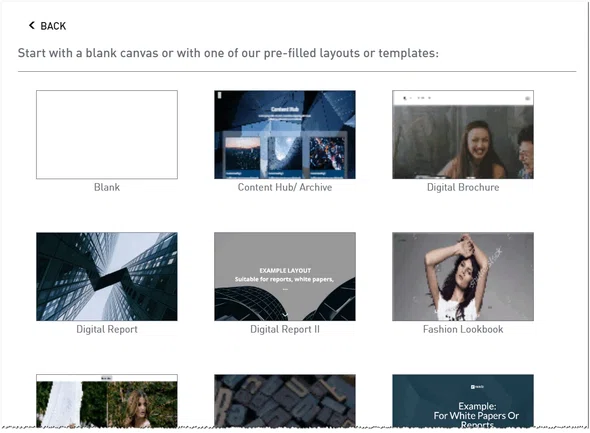Click the back arrow chevron icon
Image resolution: width=590 pixels, height=433 pixels.
(x=32, y=25)
